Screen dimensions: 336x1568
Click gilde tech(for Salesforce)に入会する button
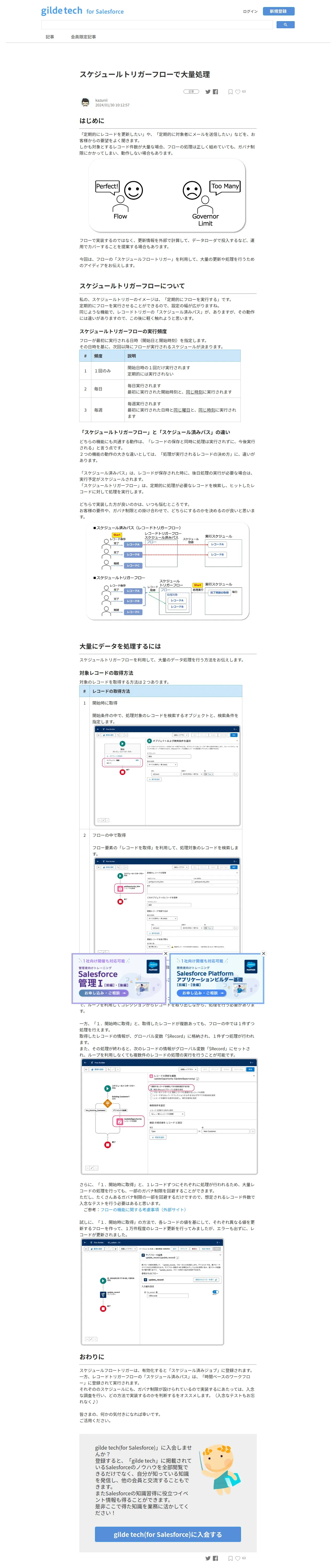(168, 1535)
